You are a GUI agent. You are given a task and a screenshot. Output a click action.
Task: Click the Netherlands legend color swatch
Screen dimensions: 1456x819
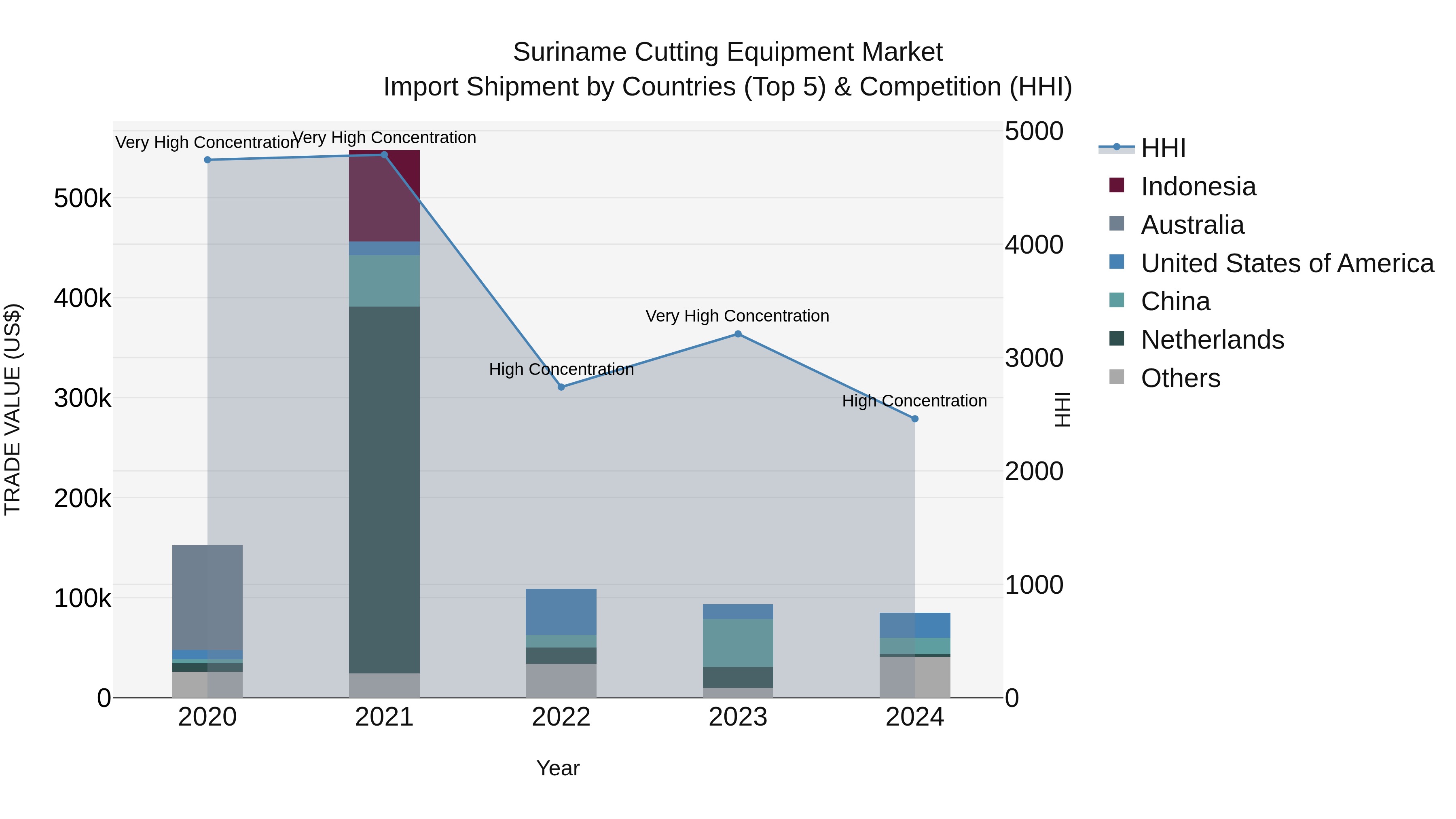point(1116,338)
